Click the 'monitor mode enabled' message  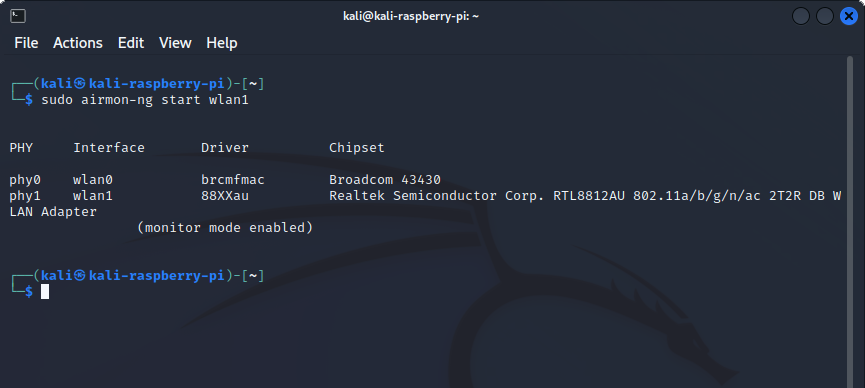(225, 227)
